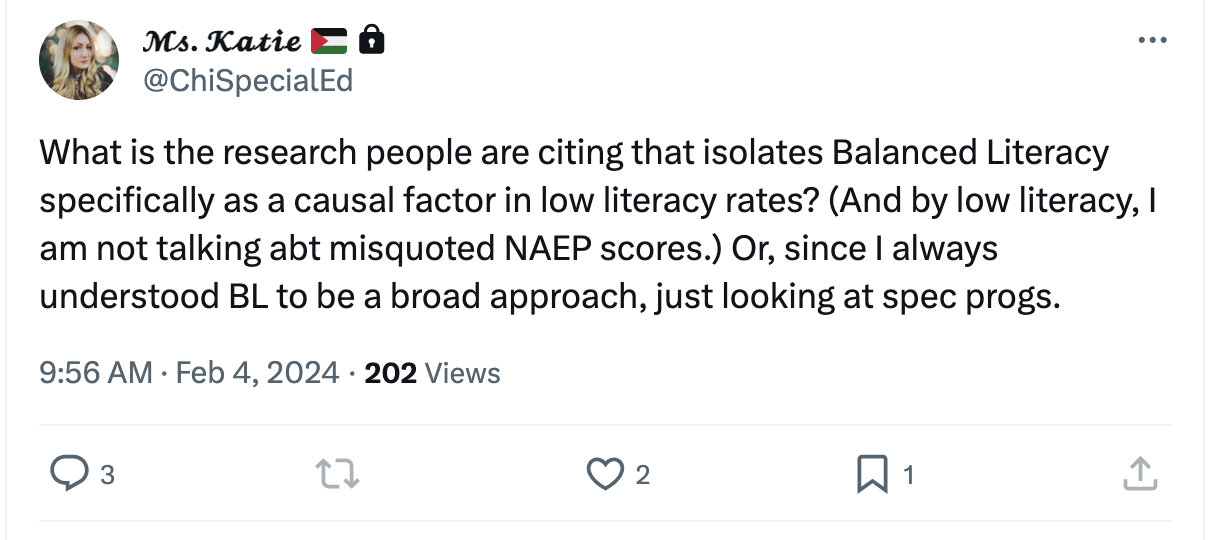
Task: View the 202 Views analytics
Action: pos(433,373)
